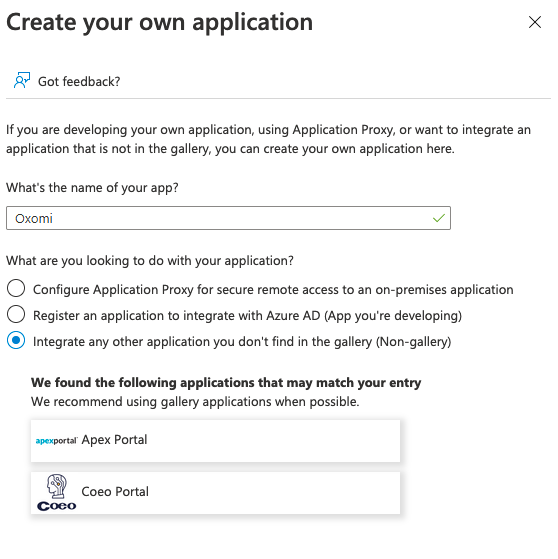
Task: Click the Coeo Portal name text
Action: (x=115, y=492)
